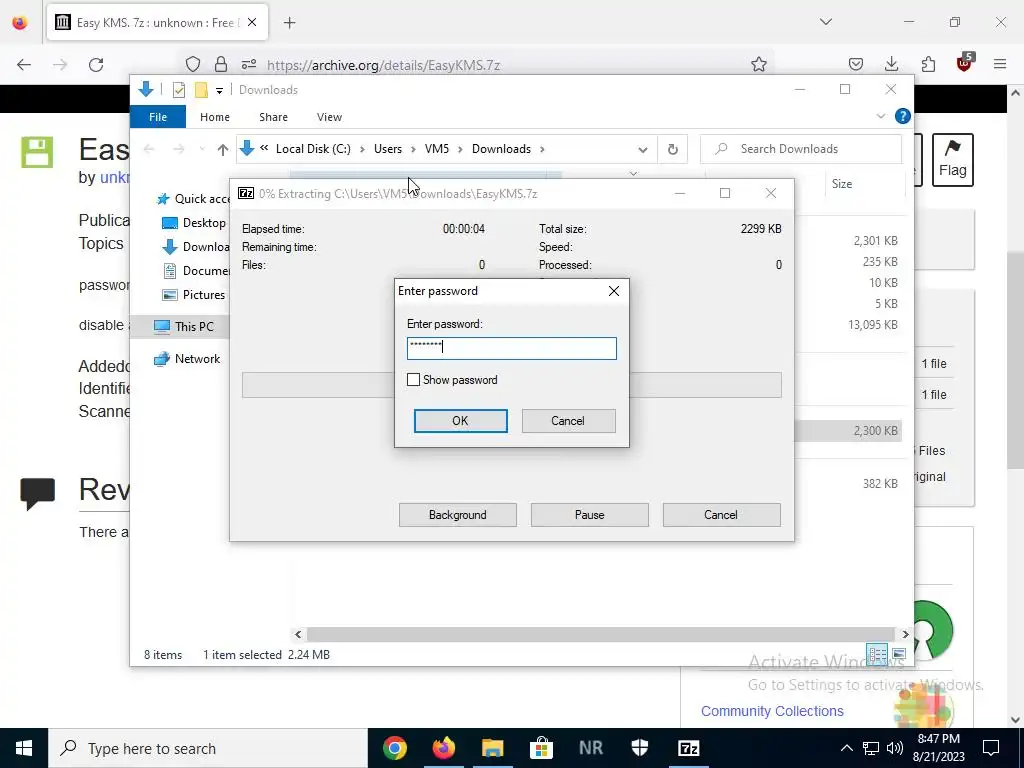The width and height of the screenshot is (1024, 768).
Task: Click the uBlock Origin extension icon
Action: (965, 63)
